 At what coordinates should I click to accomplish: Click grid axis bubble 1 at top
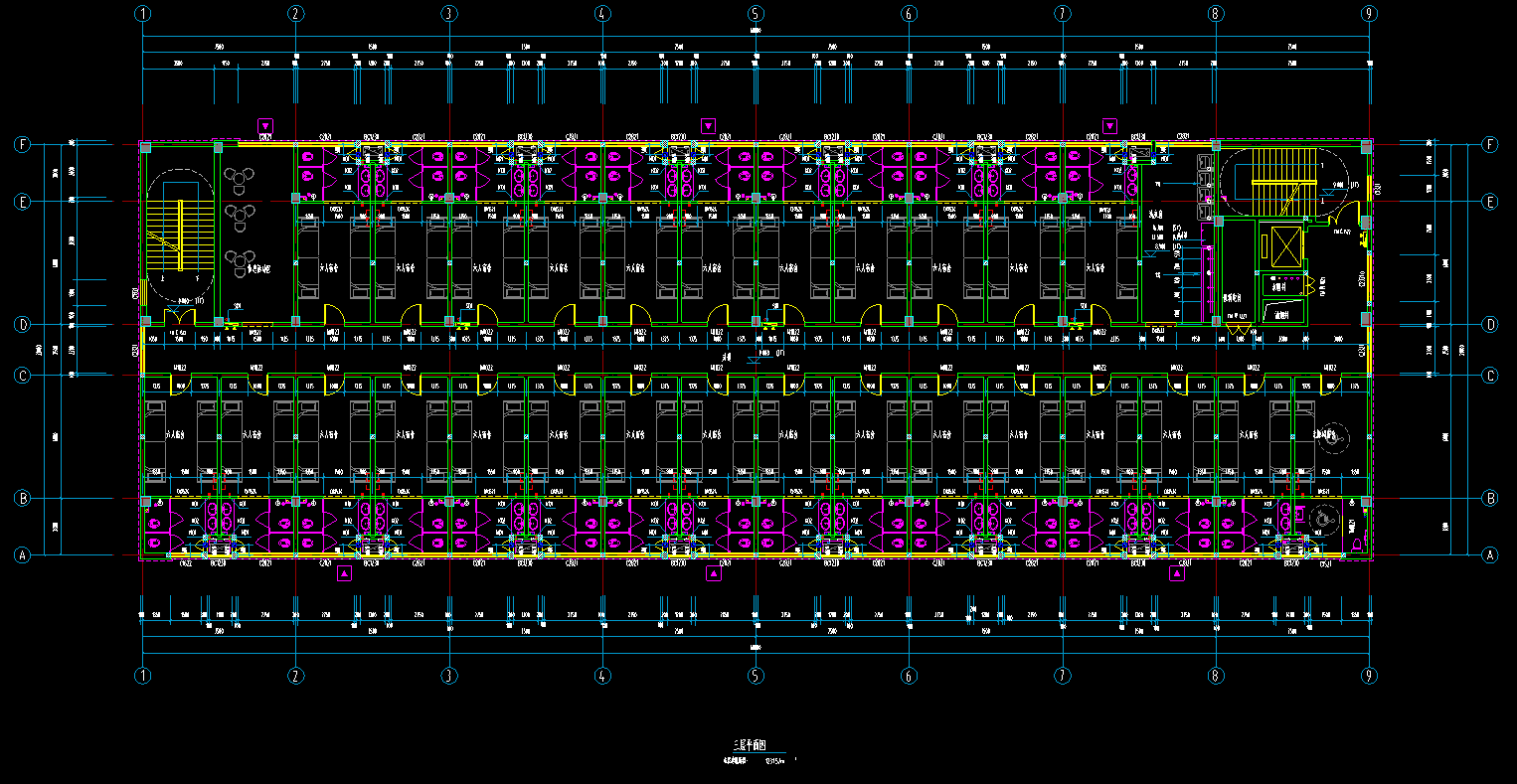pyautogui.click(x=143, y=14)
